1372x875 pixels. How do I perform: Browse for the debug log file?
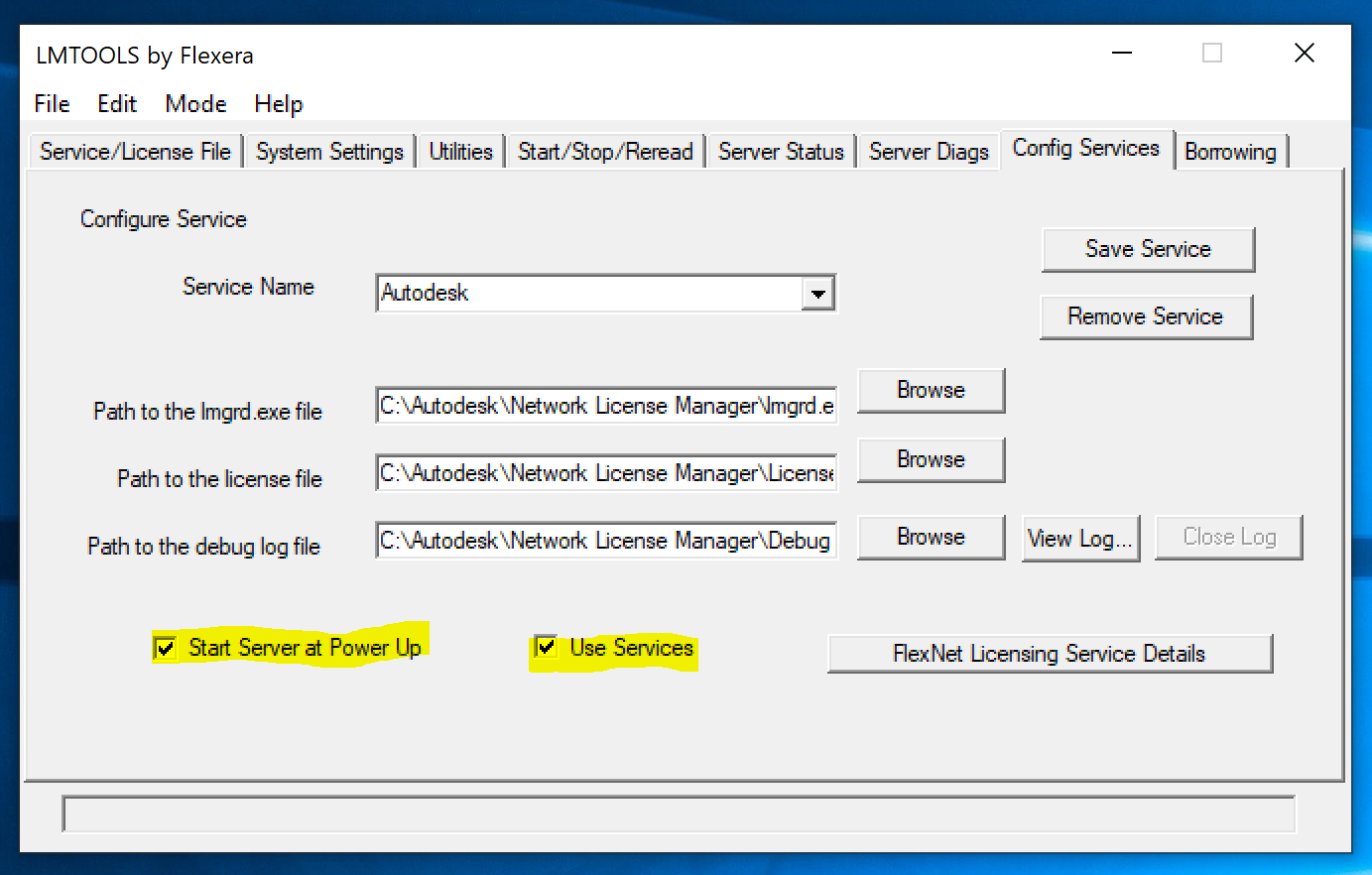point(931,537)
